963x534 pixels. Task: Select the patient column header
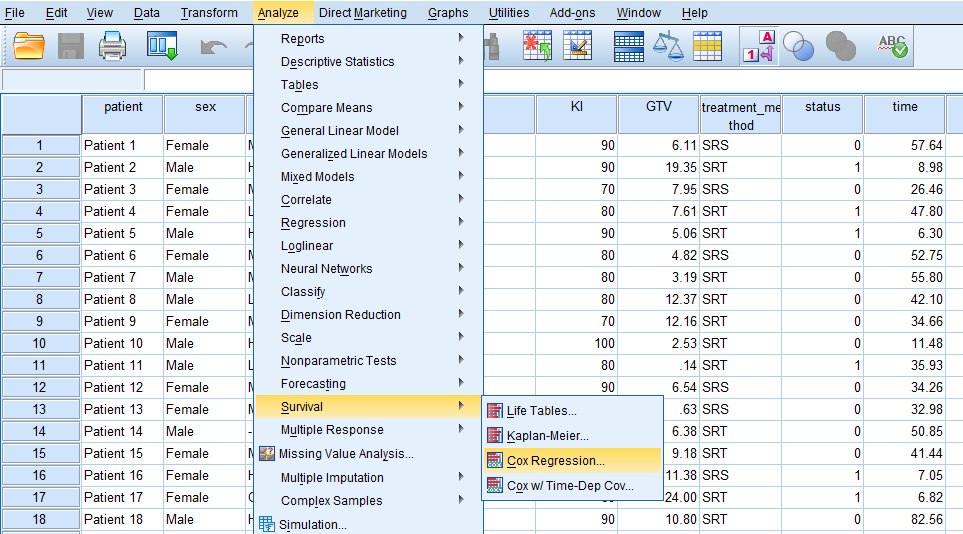123,114
